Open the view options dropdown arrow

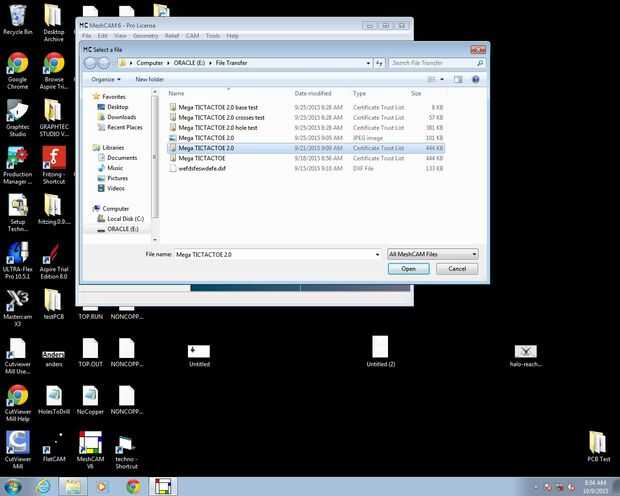(x=442, y=80)
